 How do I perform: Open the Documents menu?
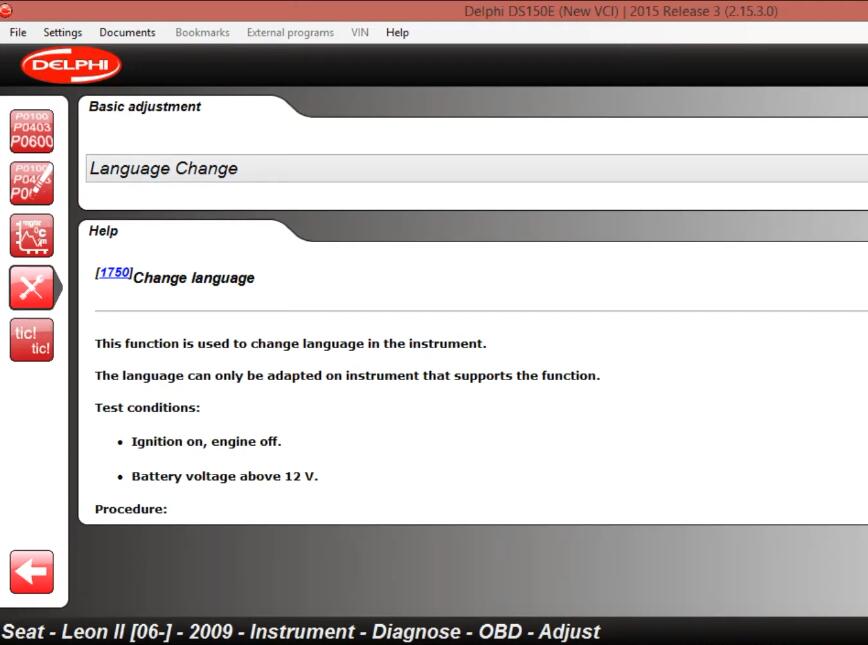click(127, 33)
